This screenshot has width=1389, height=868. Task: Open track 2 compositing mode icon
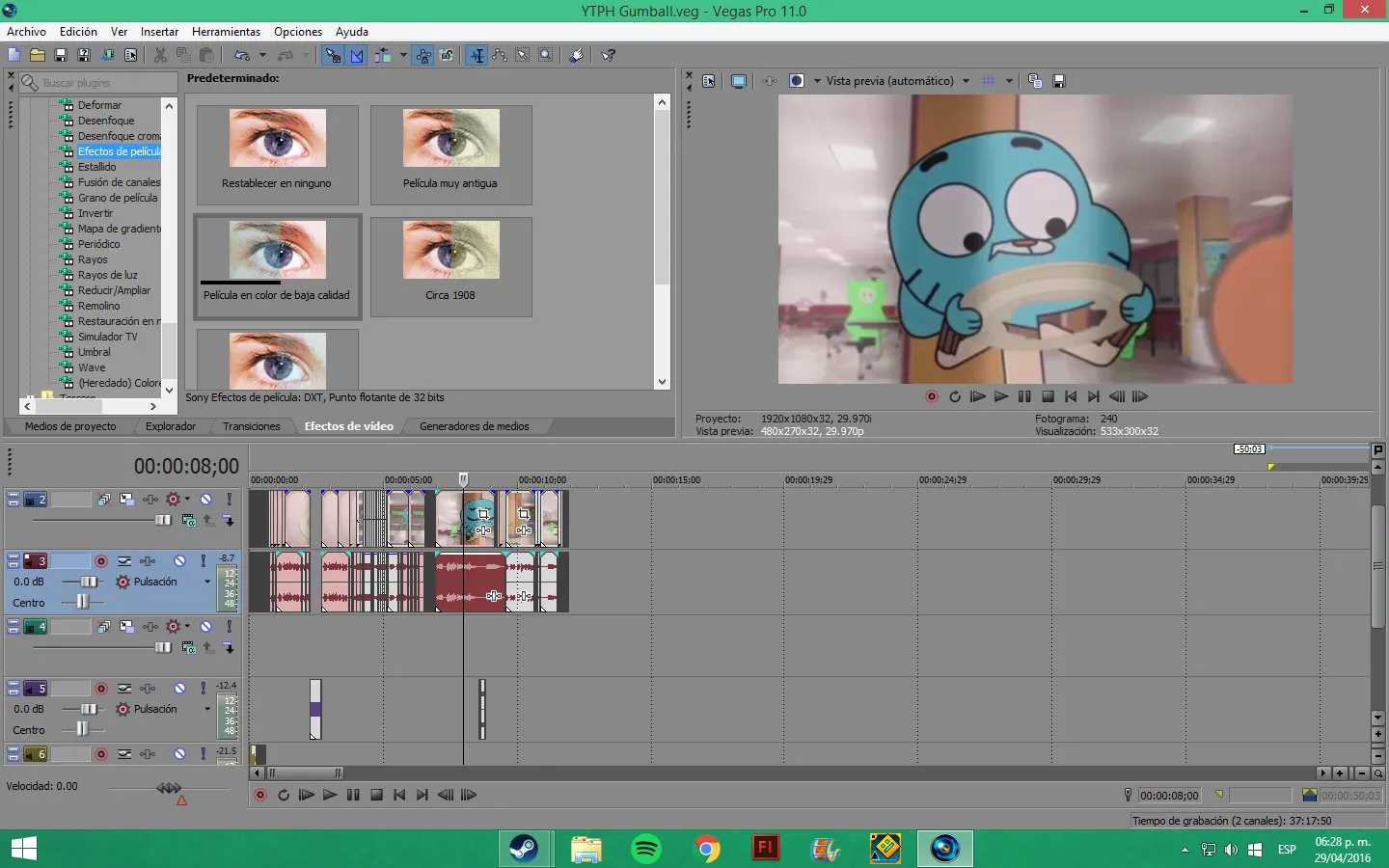tap(189, 520)
